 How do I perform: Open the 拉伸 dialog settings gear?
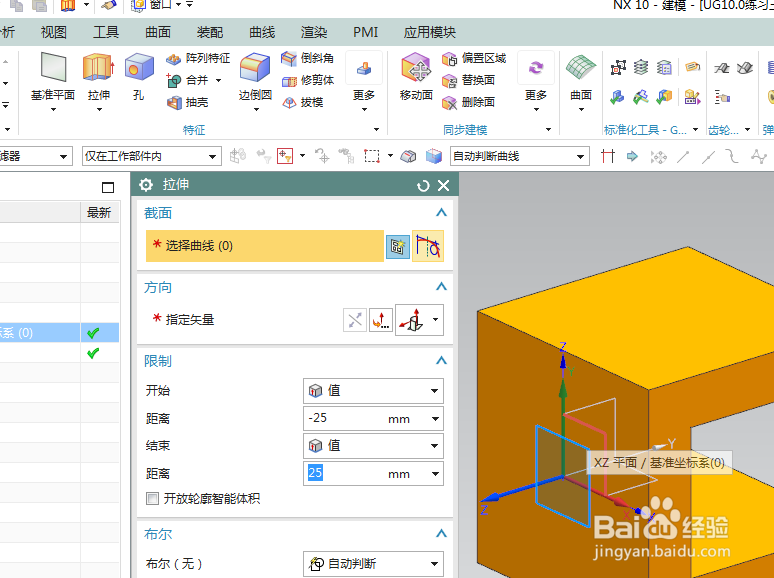point(146,185)
